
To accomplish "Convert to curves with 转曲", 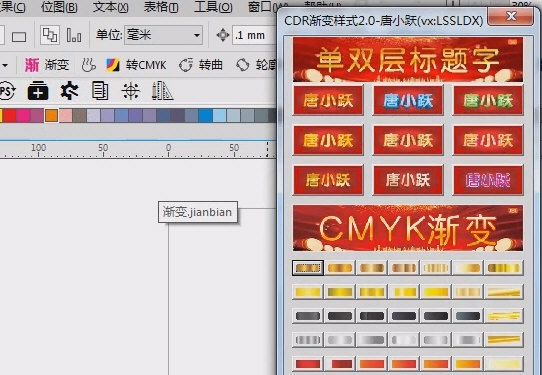I will coord(200,65).
